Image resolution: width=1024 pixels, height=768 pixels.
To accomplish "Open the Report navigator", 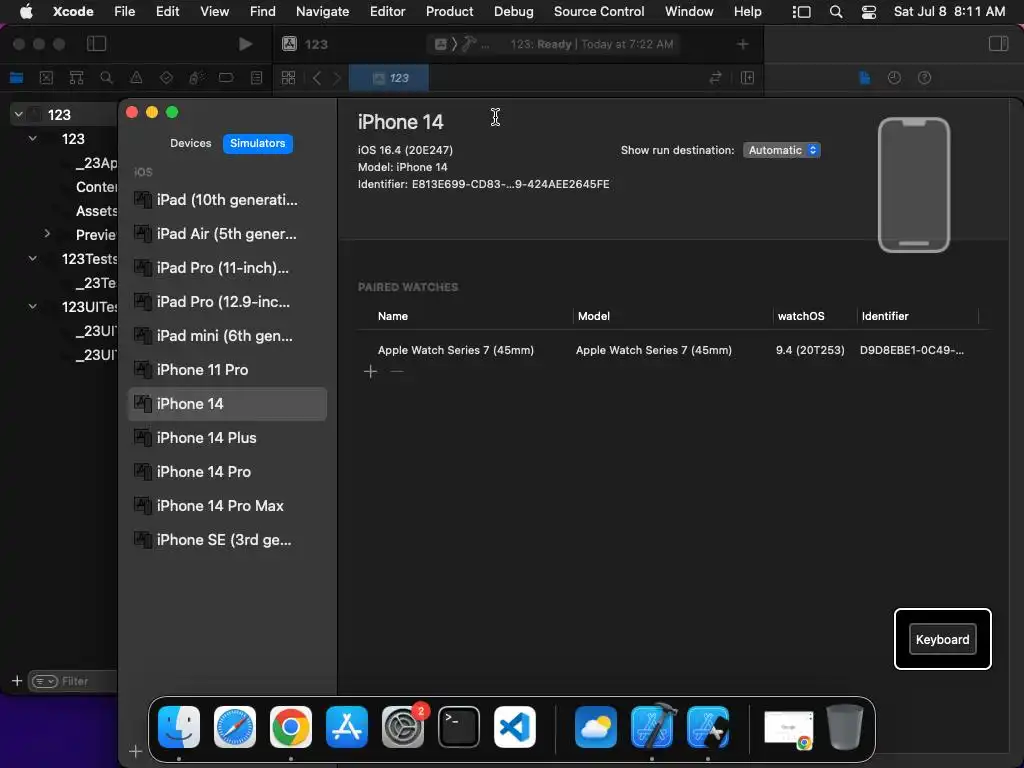I will (256, 78).
